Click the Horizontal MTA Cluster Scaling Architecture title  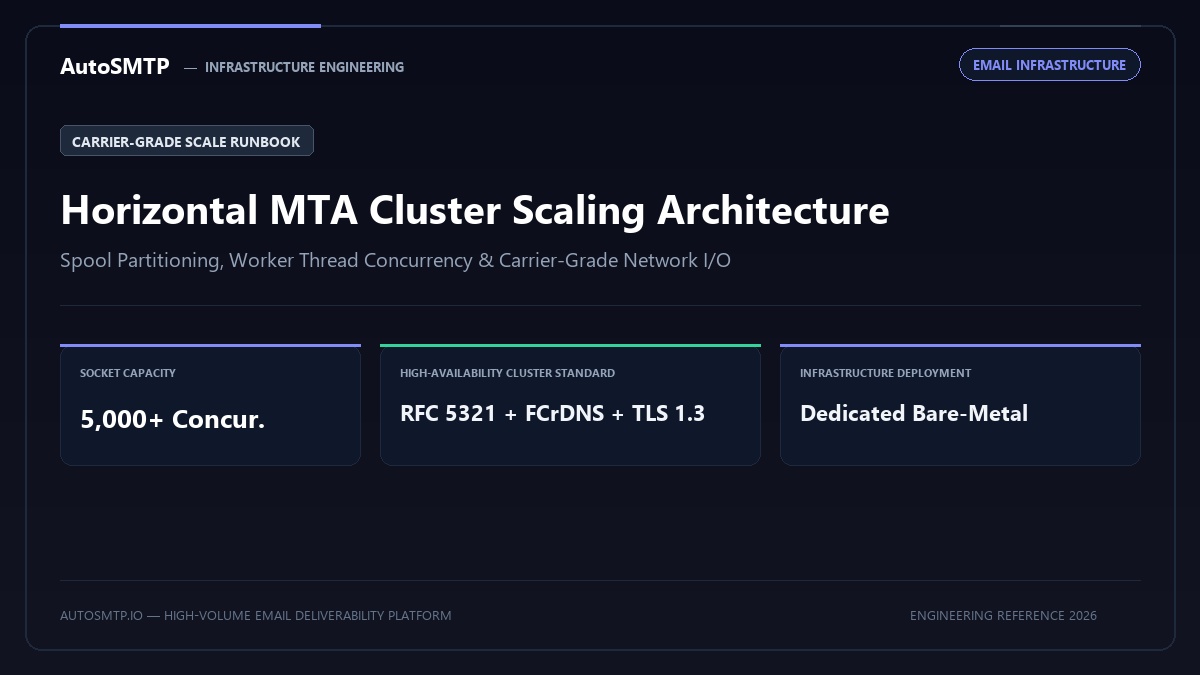click(475, 211)
